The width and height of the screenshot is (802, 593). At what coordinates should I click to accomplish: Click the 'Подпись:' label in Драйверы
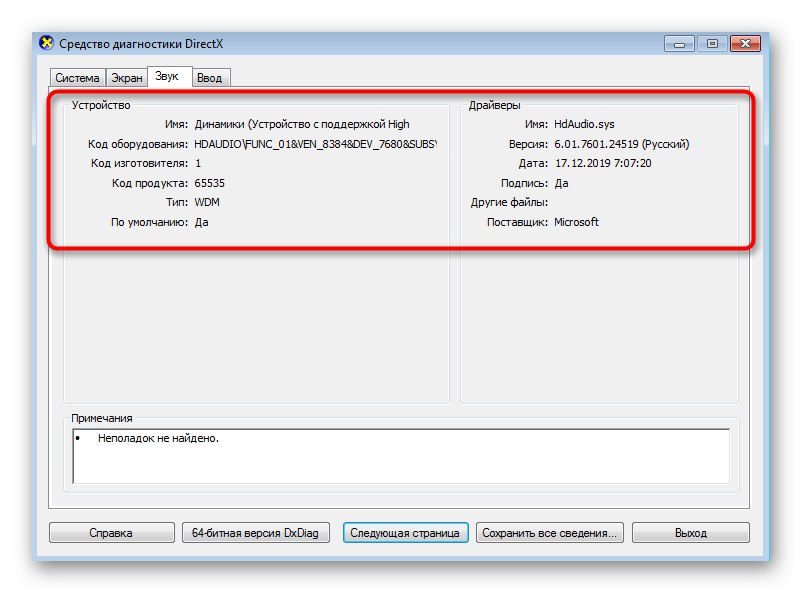click(x=524, y=183)
